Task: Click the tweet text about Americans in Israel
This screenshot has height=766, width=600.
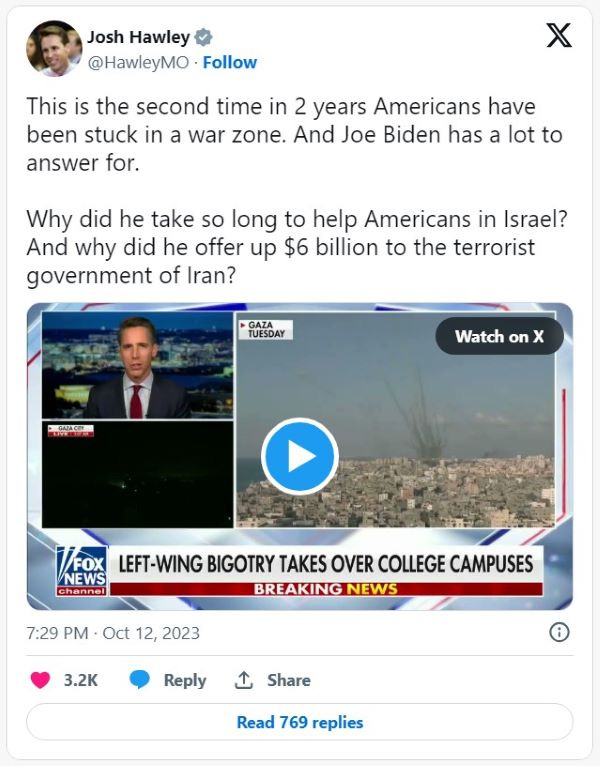Action: point(297,247)
